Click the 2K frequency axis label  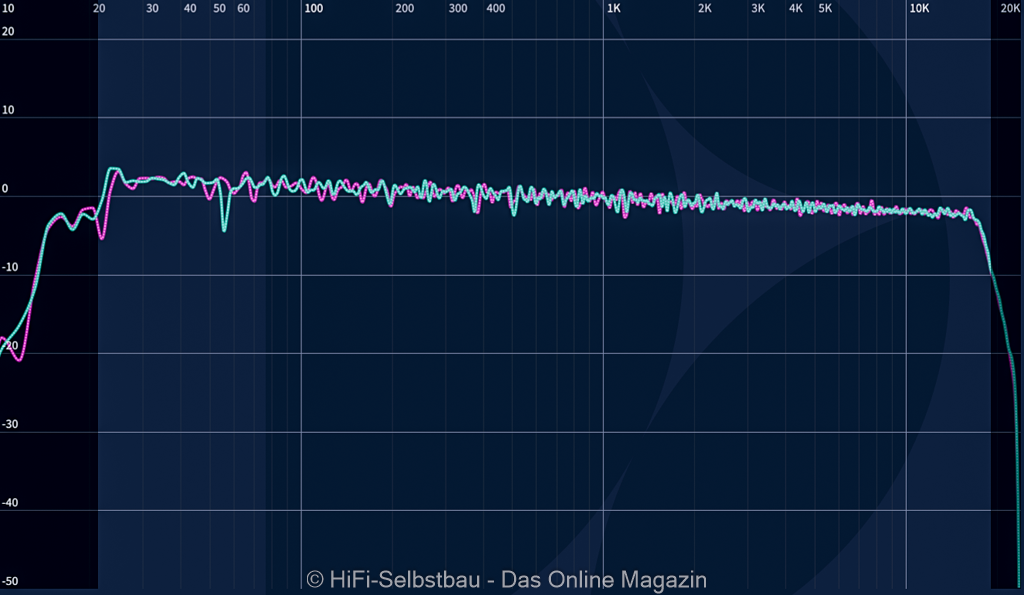(x=705, y=8)
